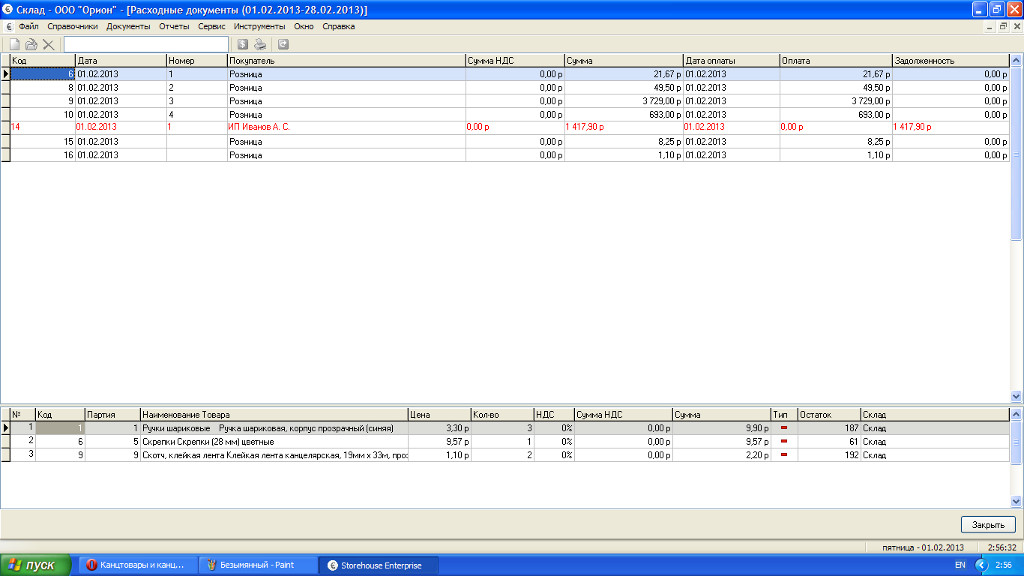
Task: Sort documents by Покупатель column header
Action: pyautogui.click(x=345, y=60)
